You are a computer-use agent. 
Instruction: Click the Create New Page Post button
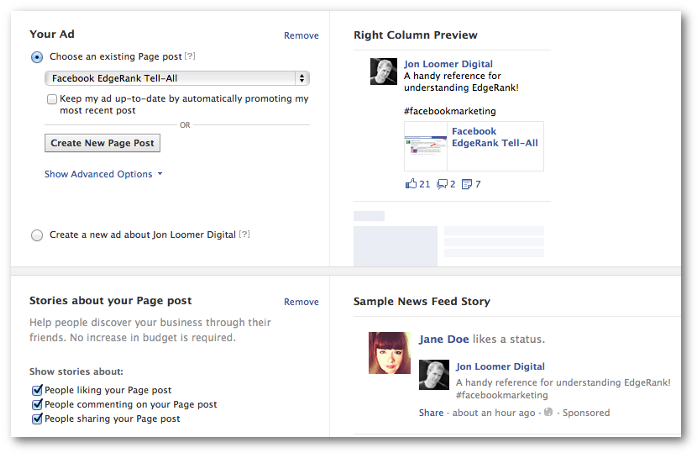tap(102, 143)
